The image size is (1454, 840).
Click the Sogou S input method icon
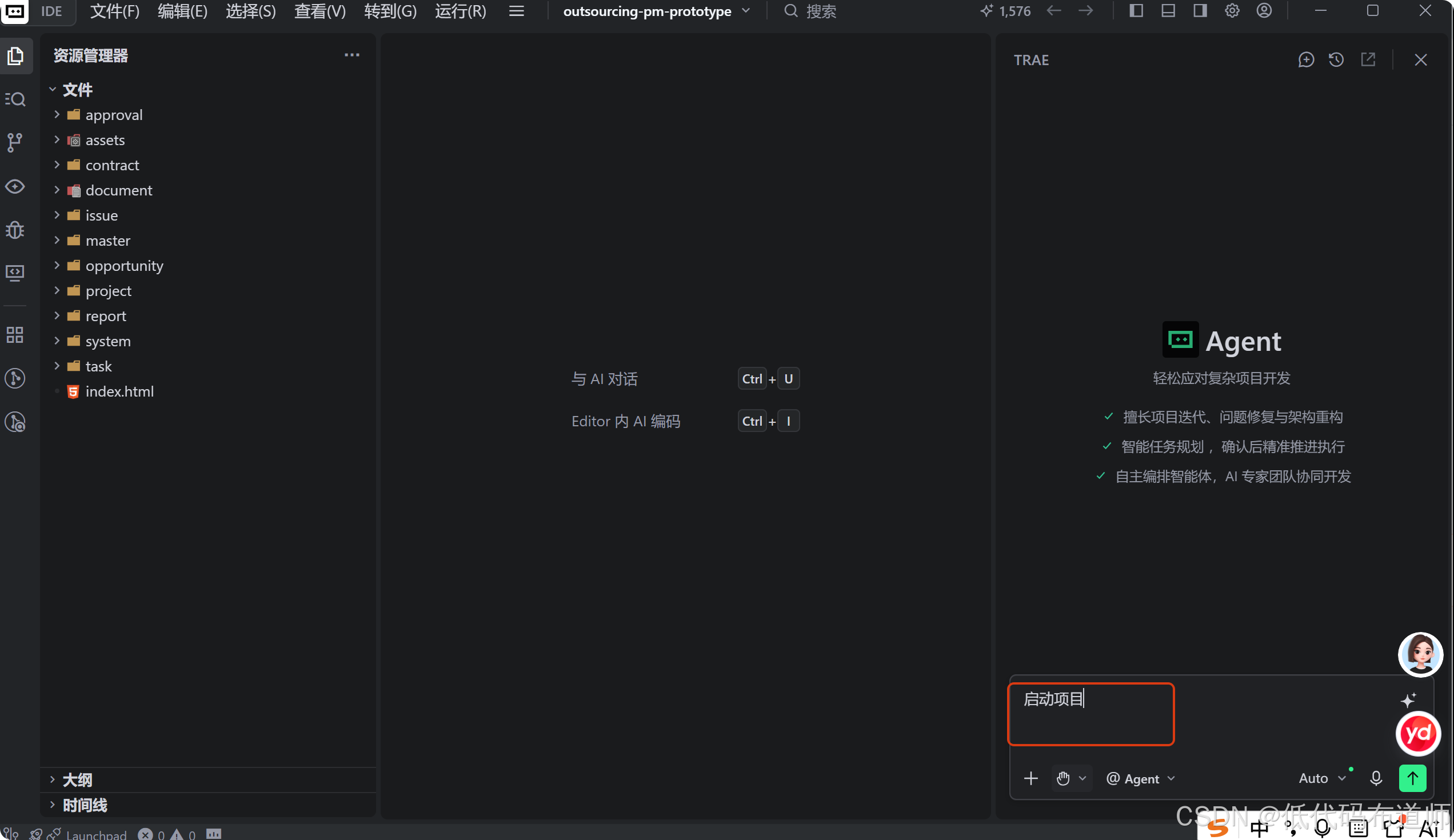[x=1218, y=829]
